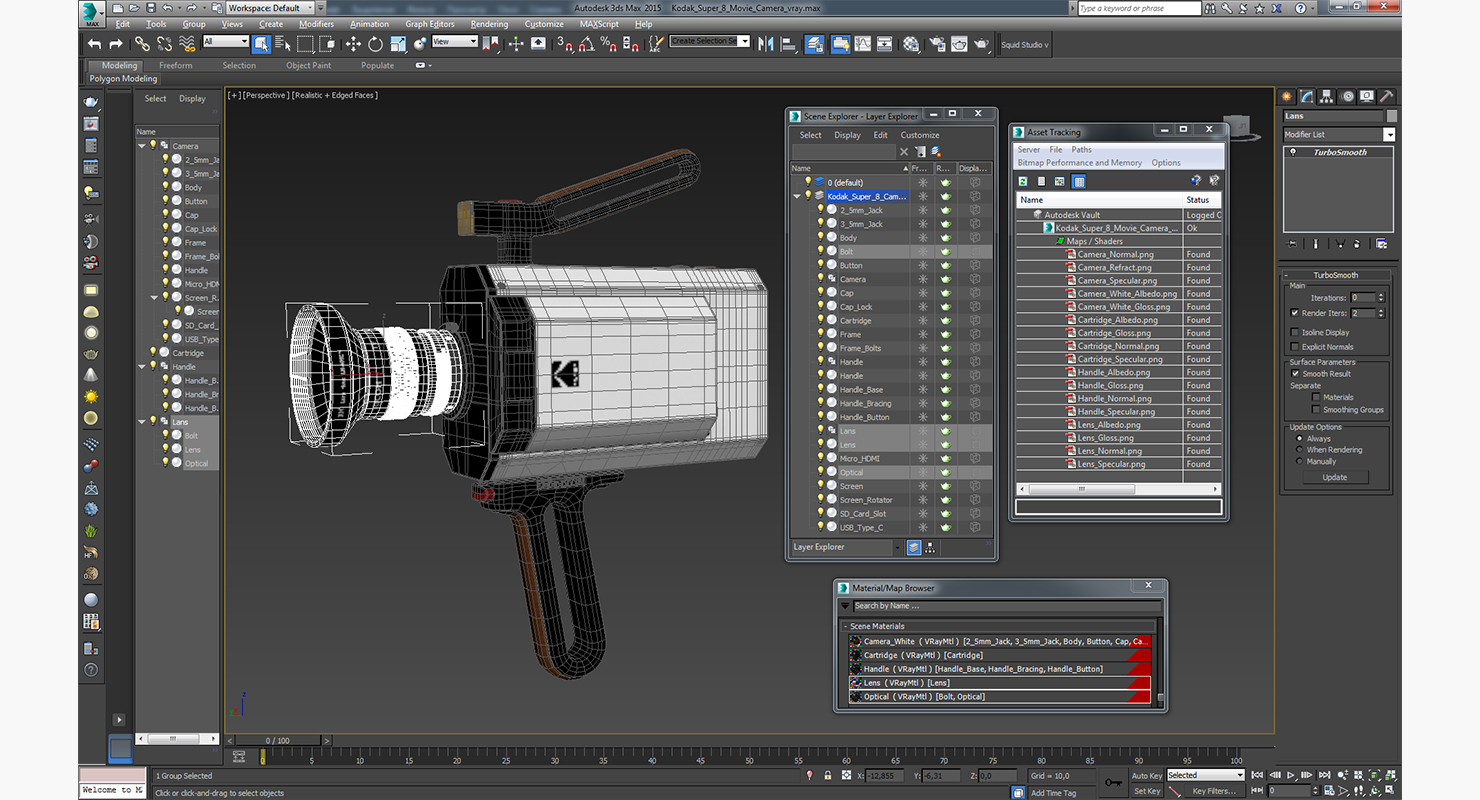Open the Utilities hammer panel tab
The image size is (1480, 800).
pyautogui.click(x=1386, y=96)
